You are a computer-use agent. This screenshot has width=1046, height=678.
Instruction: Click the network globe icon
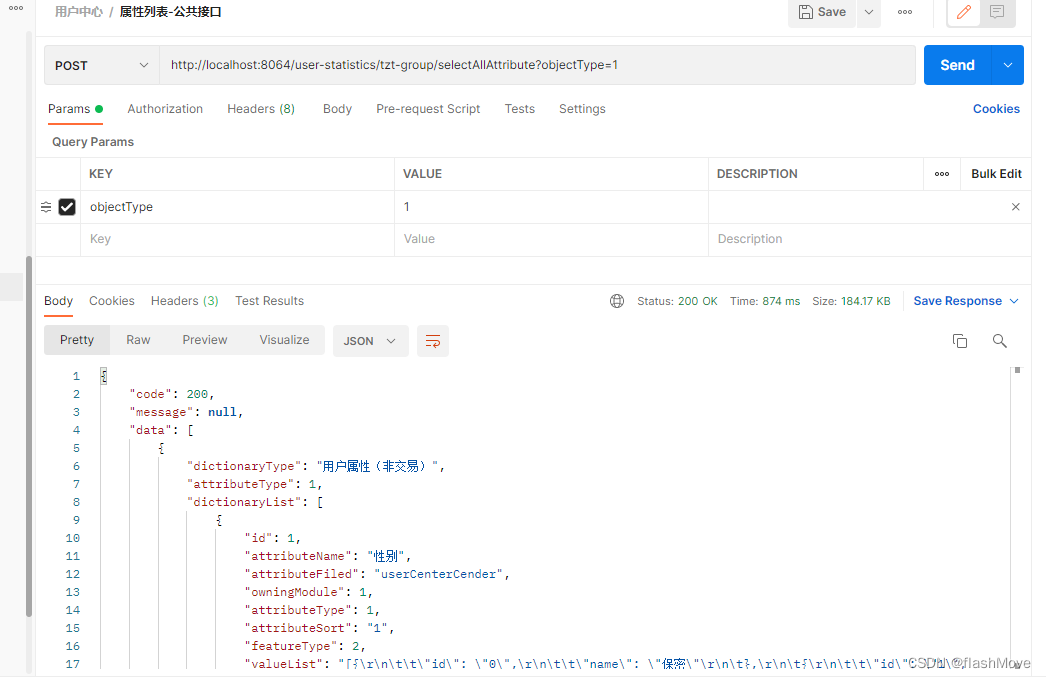click(x=616, y=302)
